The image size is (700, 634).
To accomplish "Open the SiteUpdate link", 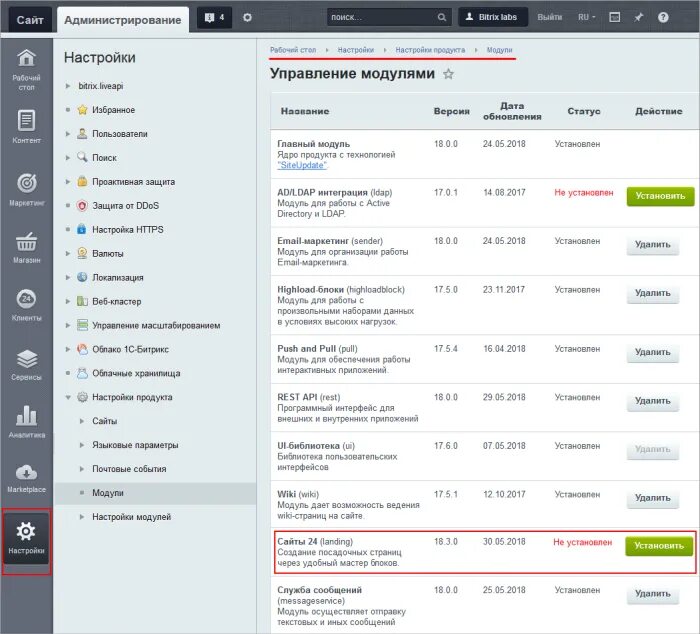I will (302, 165).
